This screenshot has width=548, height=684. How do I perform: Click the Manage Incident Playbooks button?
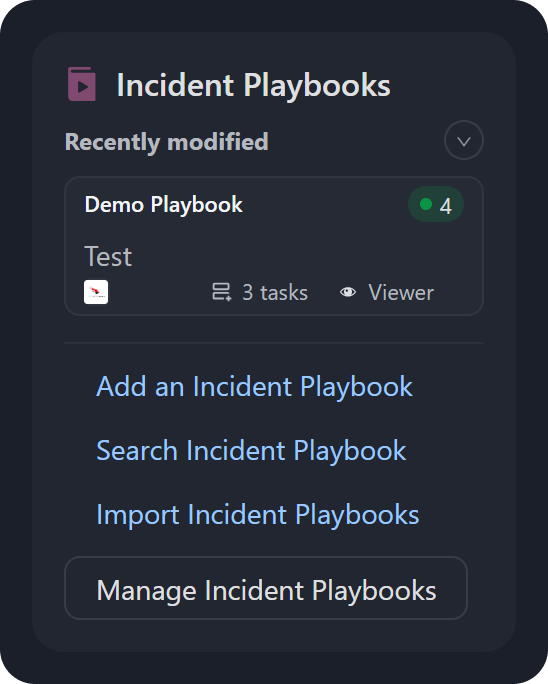tap(266, 588)
